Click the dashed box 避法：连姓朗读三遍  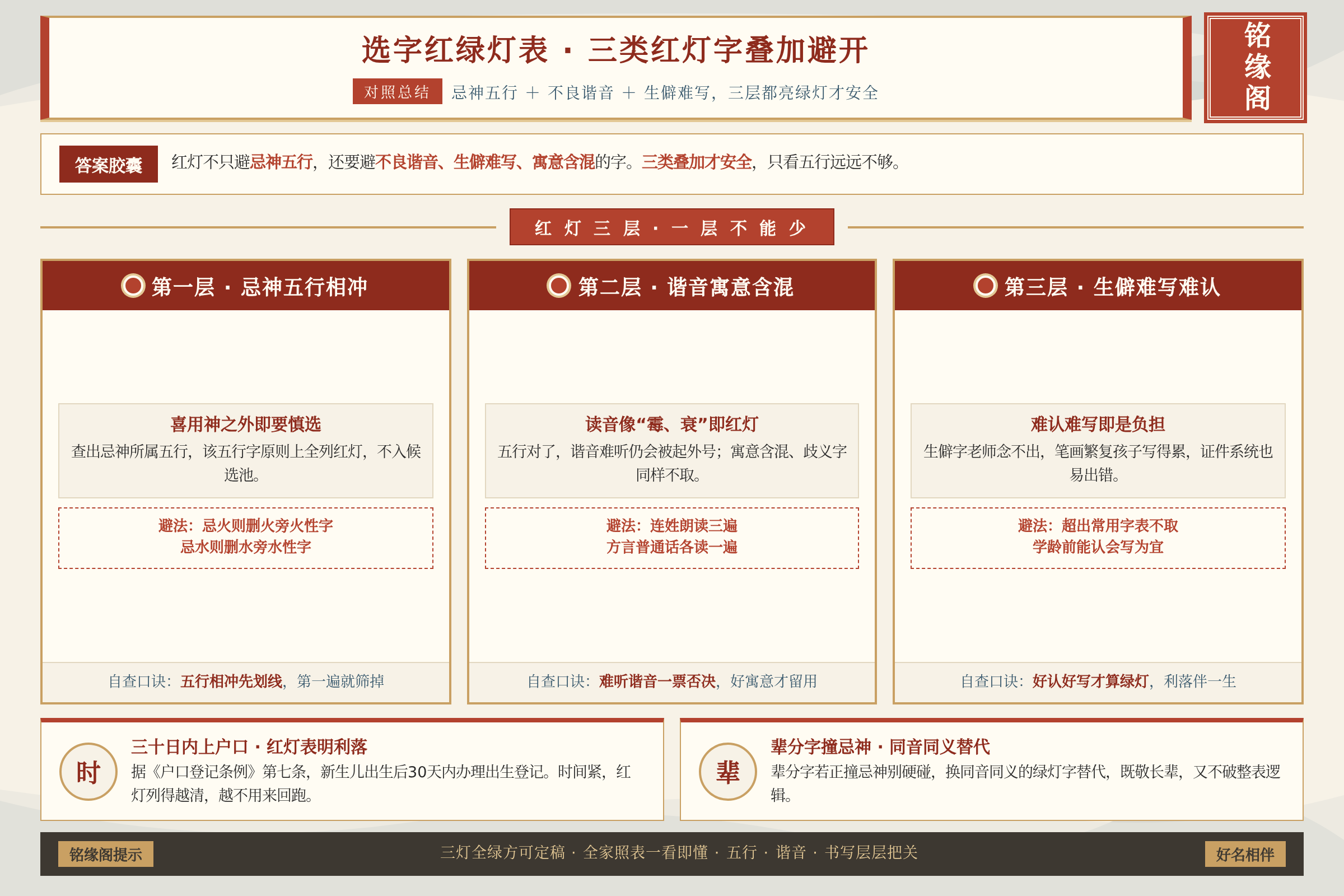point(671,538)
